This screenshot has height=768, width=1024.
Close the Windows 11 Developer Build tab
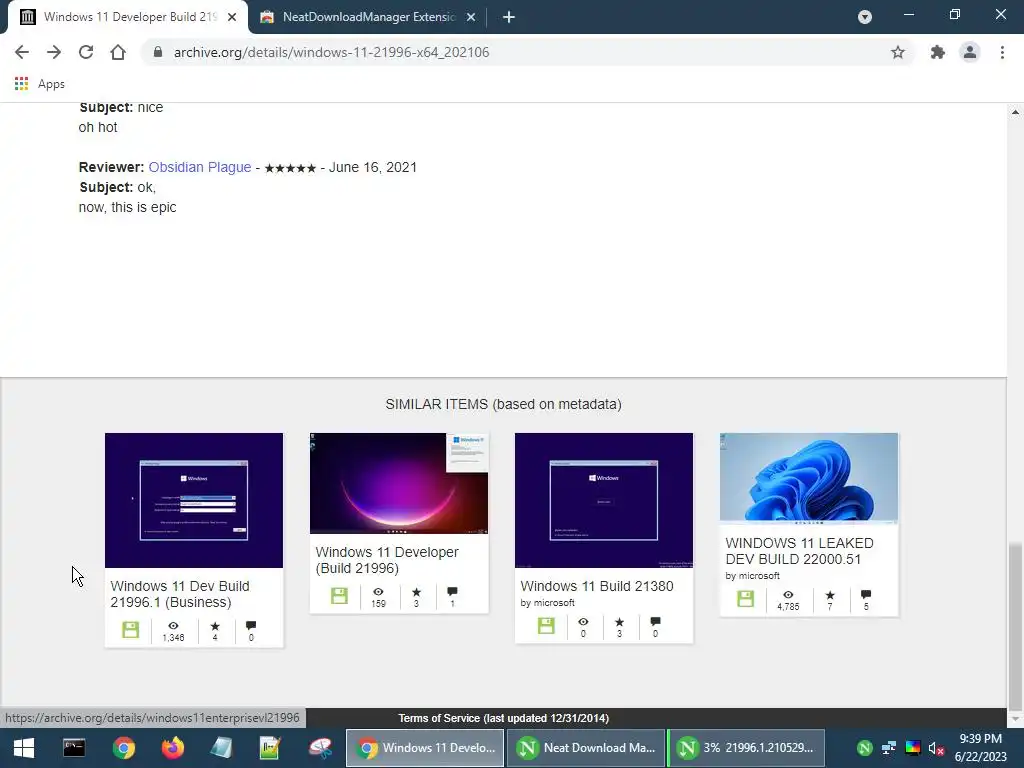tap(232, 17)
